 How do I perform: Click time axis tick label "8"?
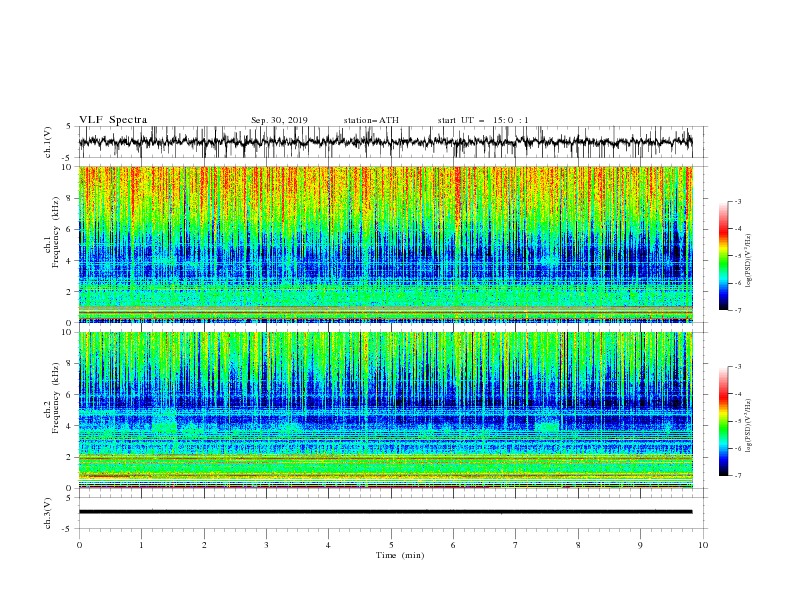tap(578, 545)
